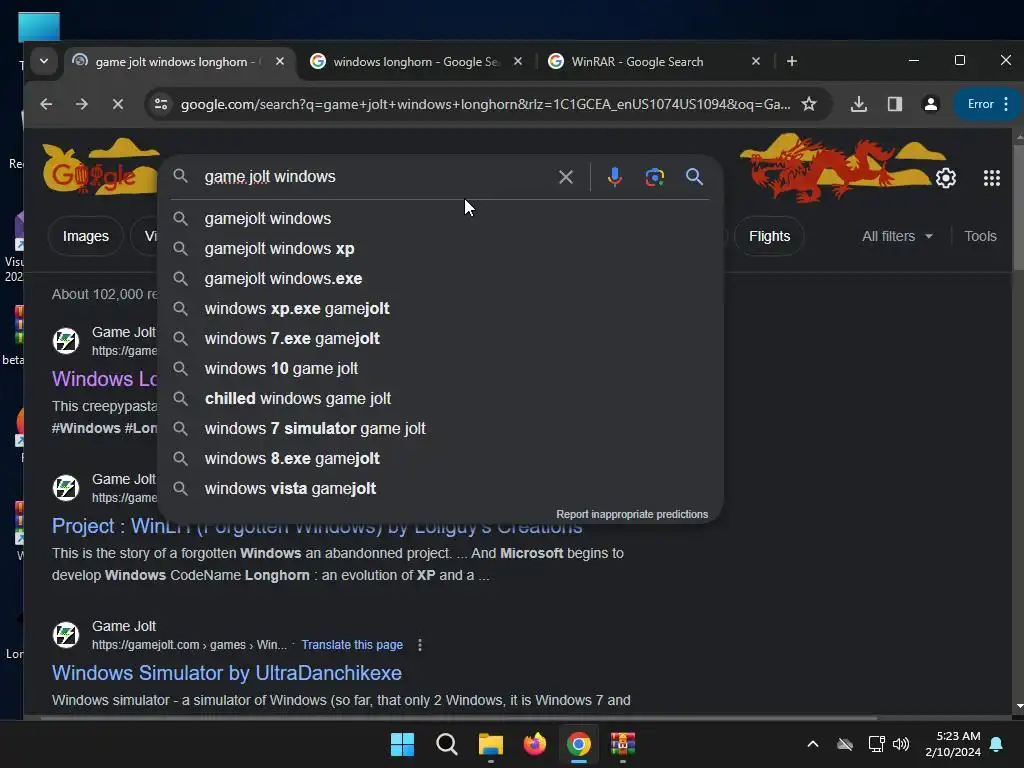Open the Tools button

click(x=980, y=236)
